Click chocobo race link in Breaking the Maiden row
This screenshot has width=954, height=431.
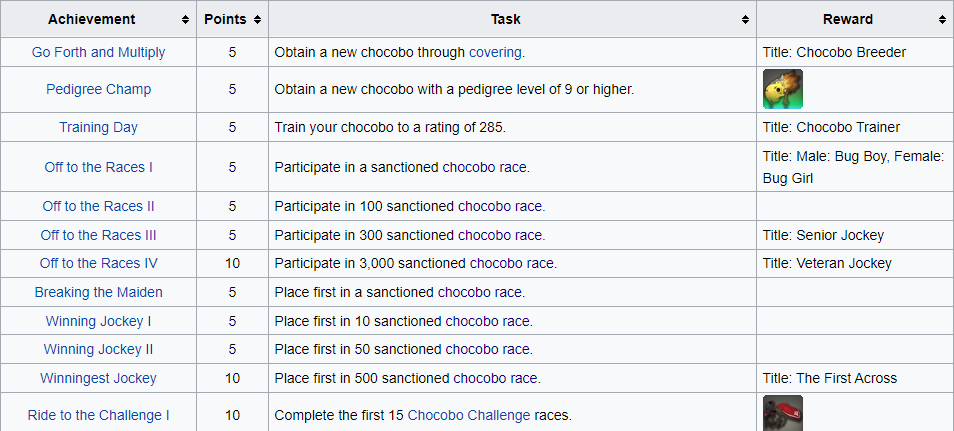480,292
